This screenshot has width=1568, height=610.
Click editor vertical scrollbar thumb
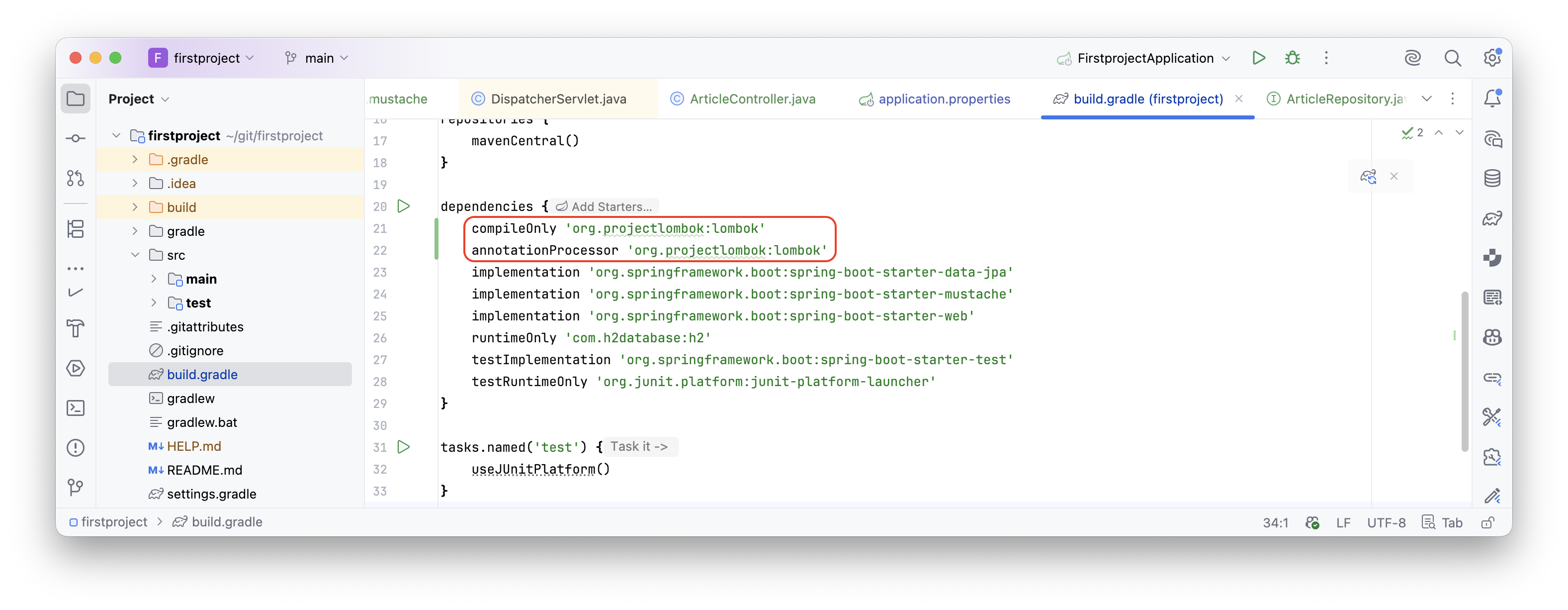1464,371
